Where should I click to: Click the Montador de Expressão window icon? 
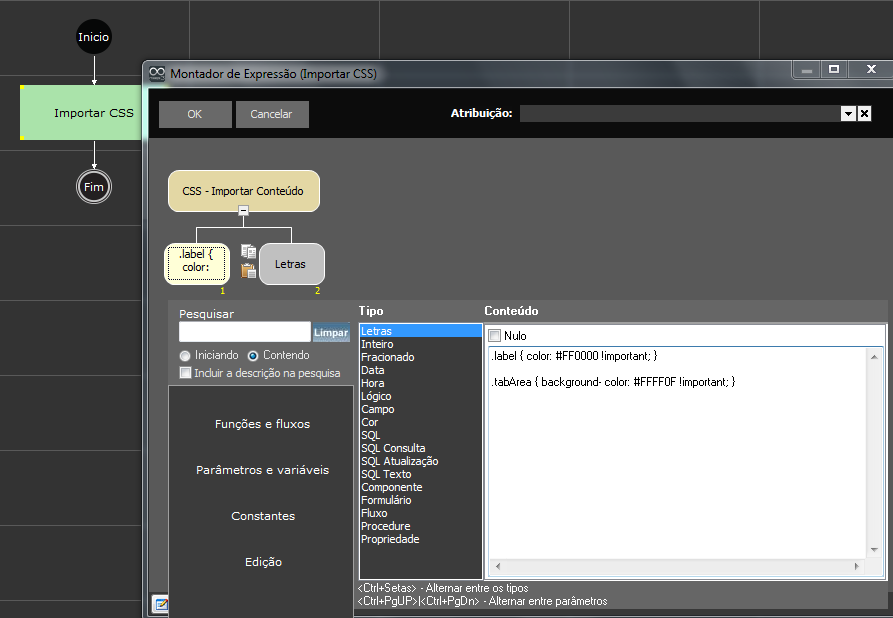point(157,73)
